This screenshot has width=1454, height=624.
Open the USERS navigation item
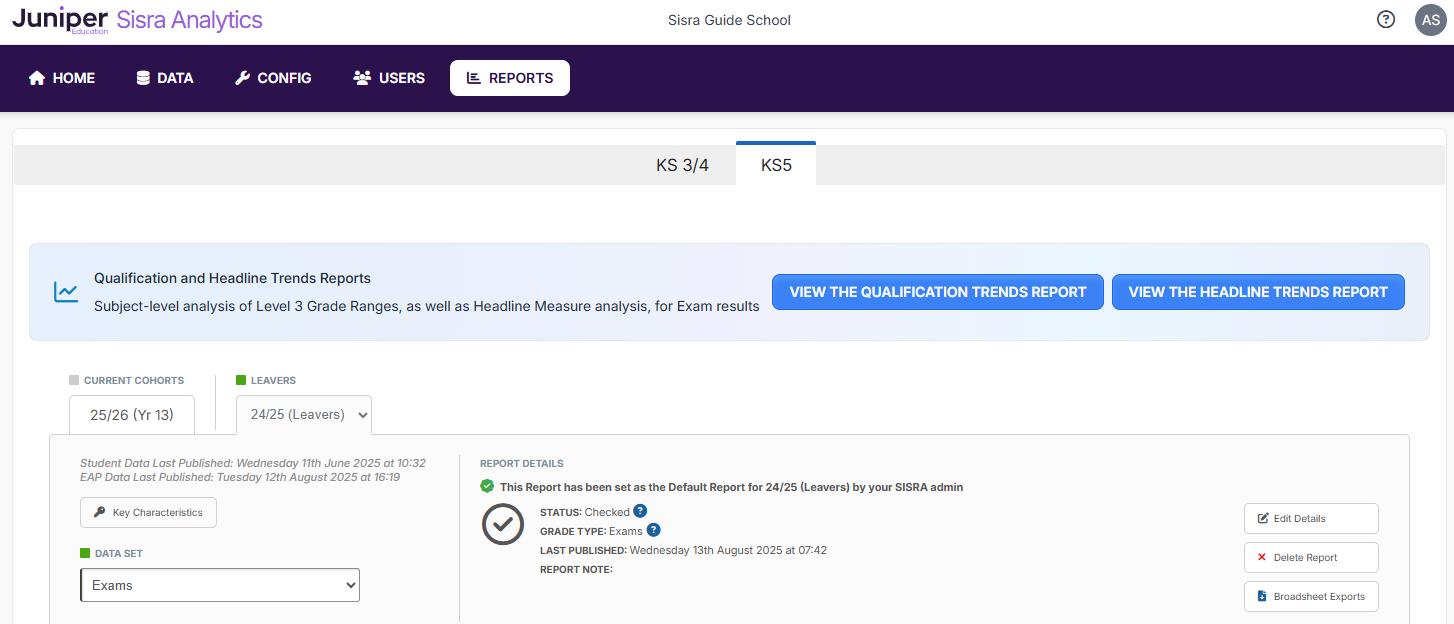point(389,78)
